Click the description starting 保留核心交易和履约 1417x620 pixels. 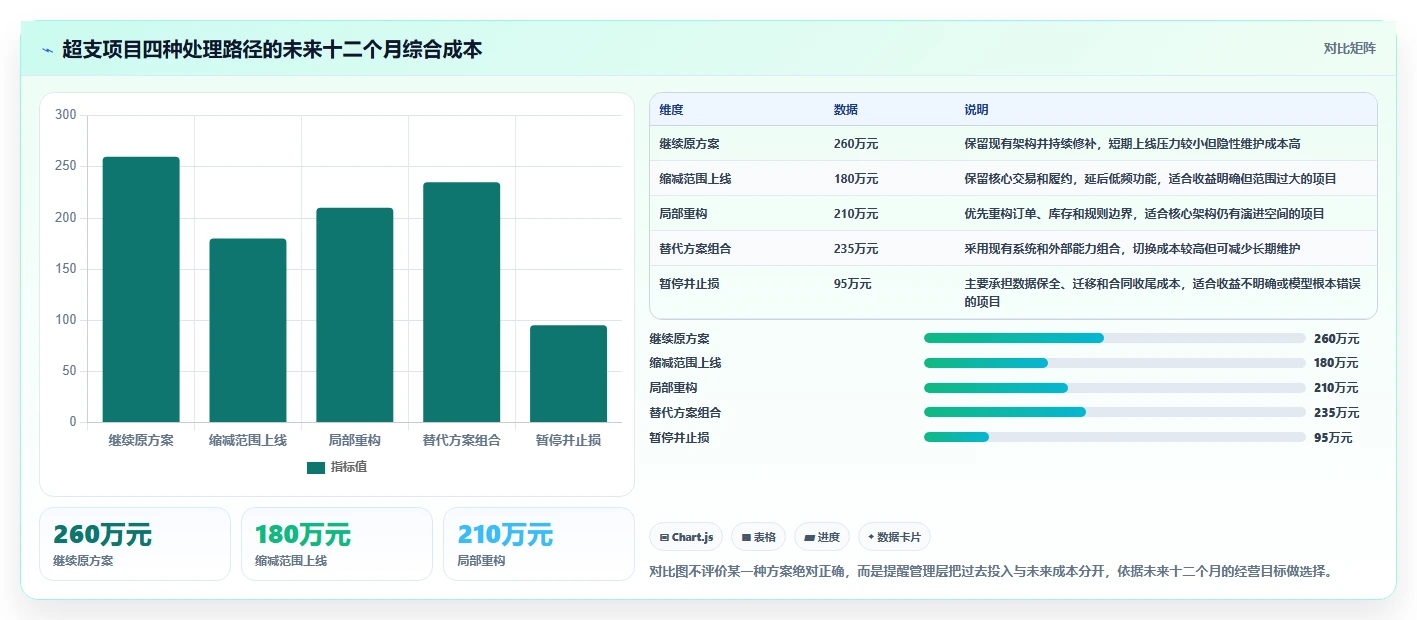(x=1150, y=179)
